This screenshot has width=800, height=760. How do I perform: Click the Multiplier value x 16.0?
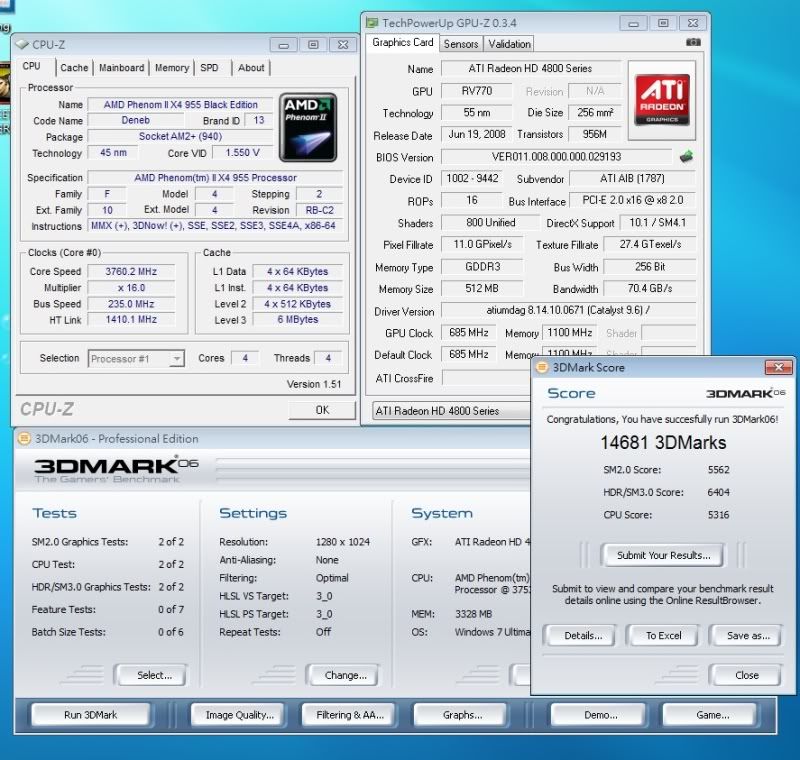point(131,288)
